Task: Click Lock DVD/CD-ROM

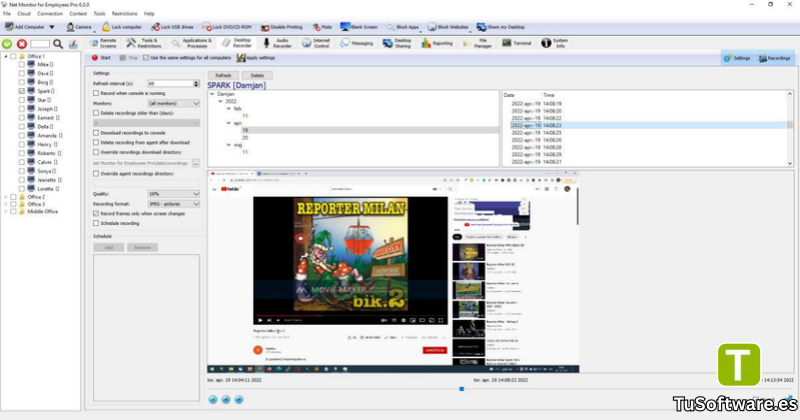Action: (x=227, y=27)
